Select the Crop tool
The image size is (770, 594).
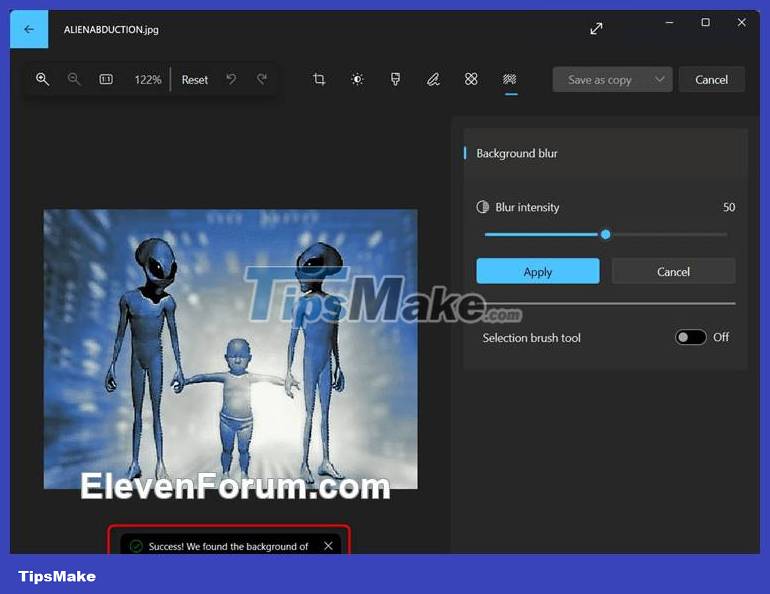click(319, 79)
